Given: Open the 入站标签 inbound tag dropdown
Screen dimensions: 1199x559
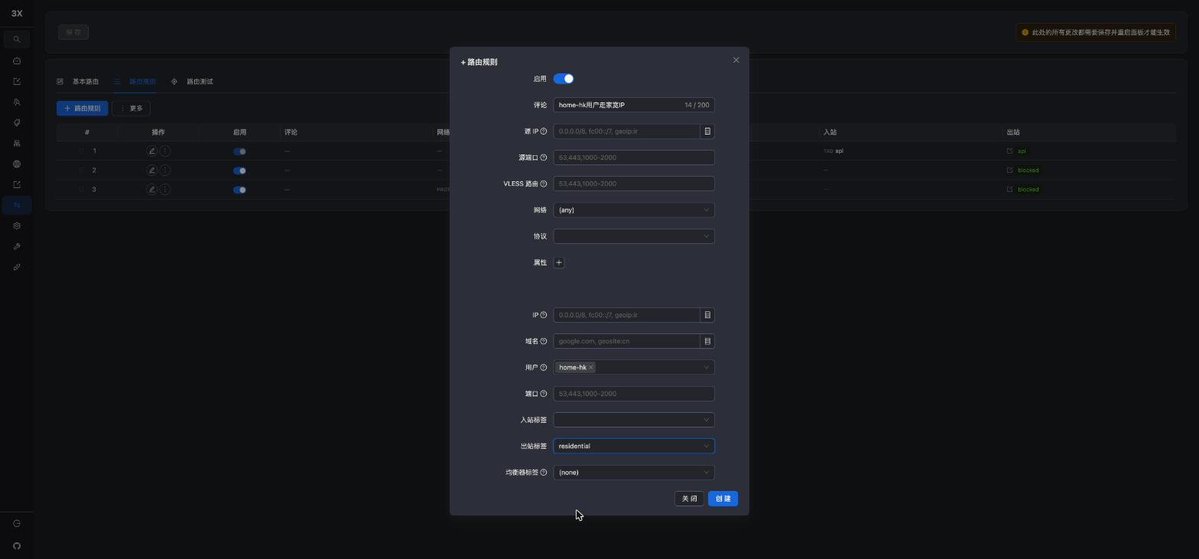Looking at the screenshot, I should click(634, 420).
